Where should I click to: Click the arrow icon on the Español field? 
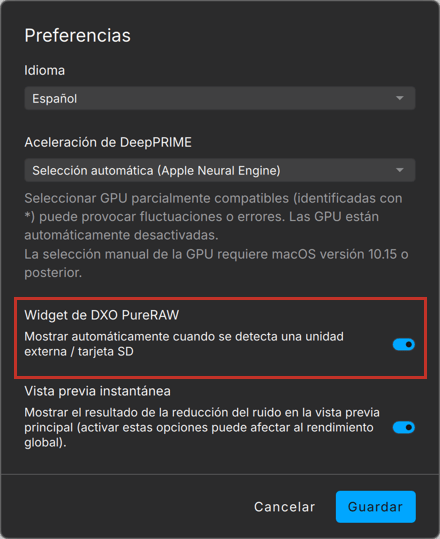399,98
